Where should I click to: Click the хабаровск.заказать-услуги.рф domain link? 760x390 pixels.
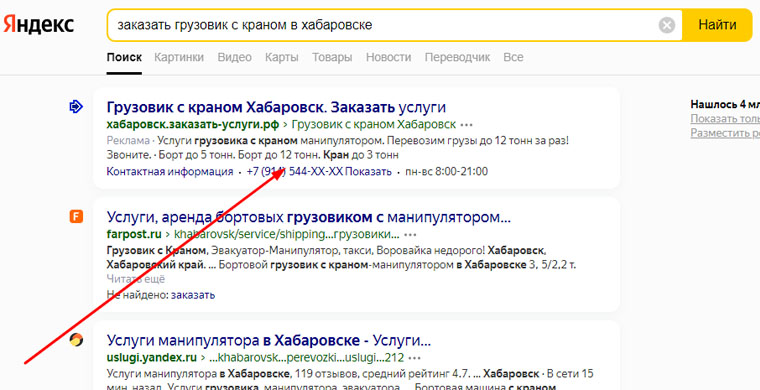[193, 125]
